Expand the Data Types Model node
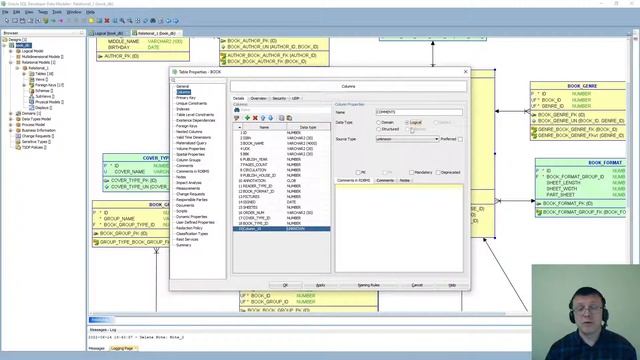This screenshot has width=640, height=360. 11,119
